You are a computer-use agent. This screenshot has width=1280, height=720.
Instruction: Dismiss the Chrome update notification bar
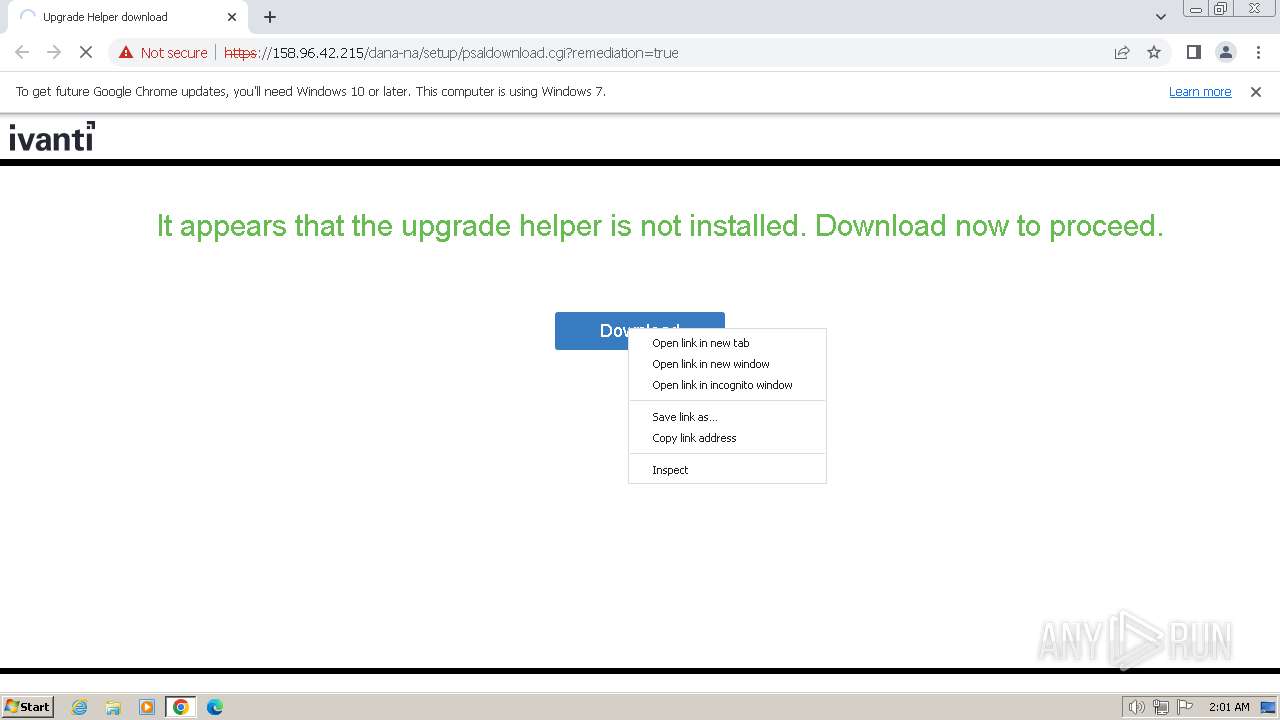point(1256,92)
